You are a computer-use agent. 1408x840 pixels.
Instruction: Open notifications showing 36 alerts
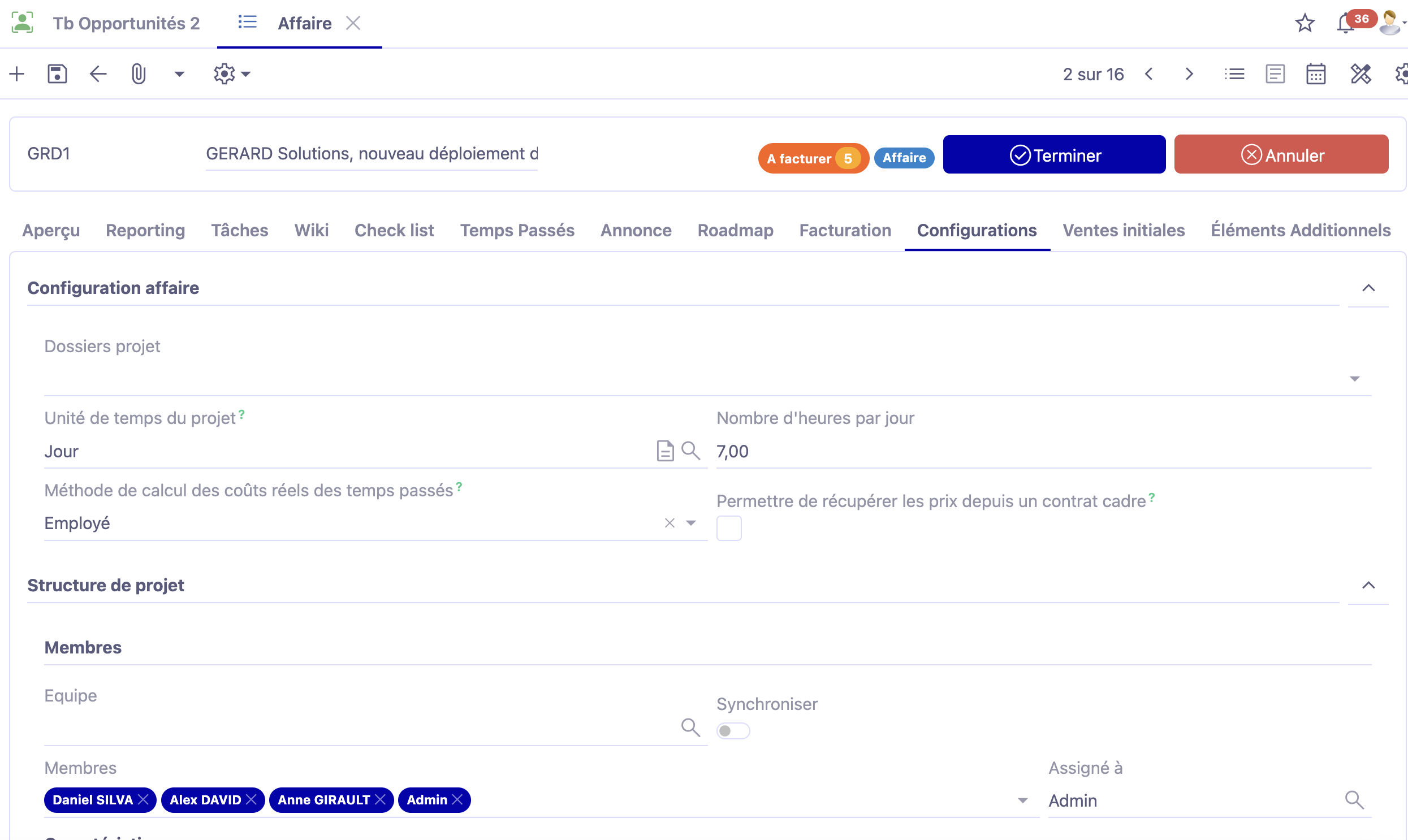tap(1345, 23)
